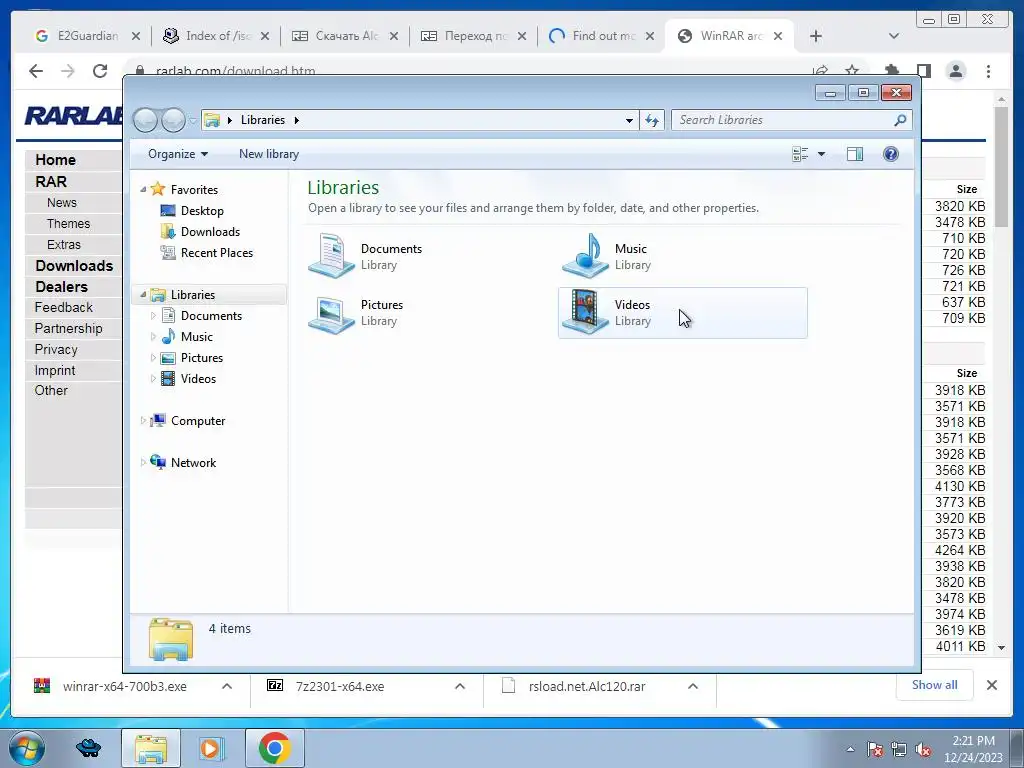This screenshot has height=768, width=1024.
Task: Launch Windows Media Player from taskbar
Action: pyautogui.click(x=211, y=748)
